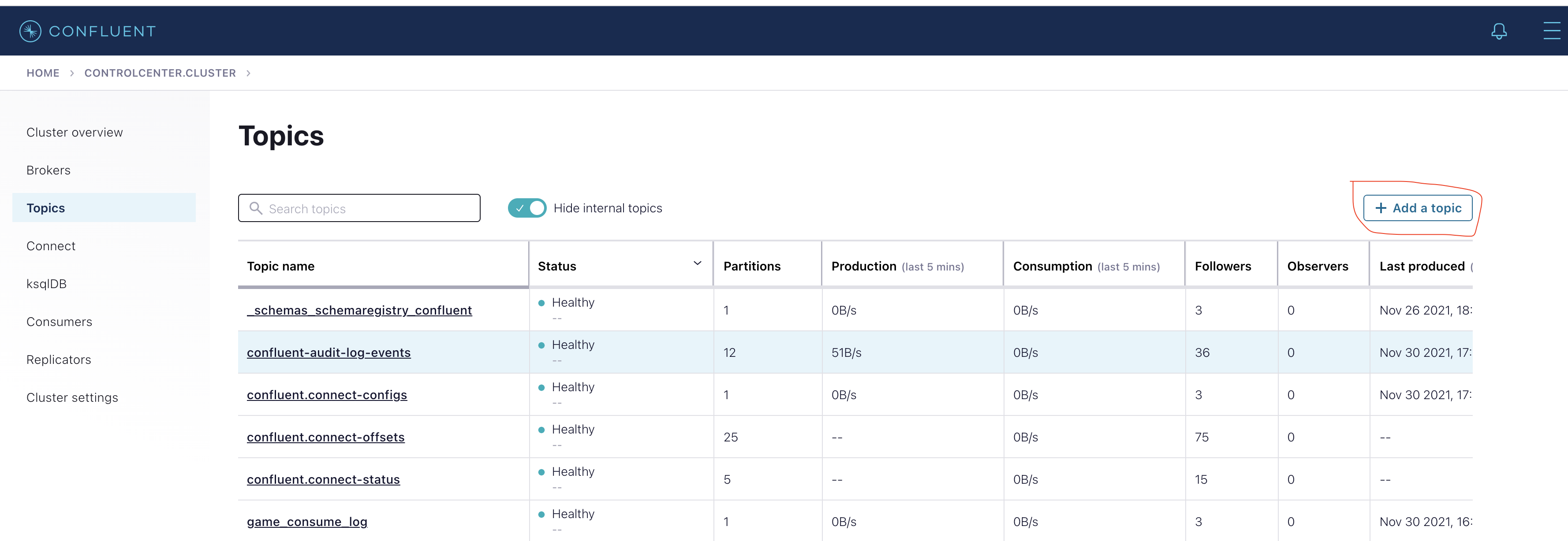Open Cluster settings in sidebar
Screen dimensions: 1568x541
pos(72,397)
